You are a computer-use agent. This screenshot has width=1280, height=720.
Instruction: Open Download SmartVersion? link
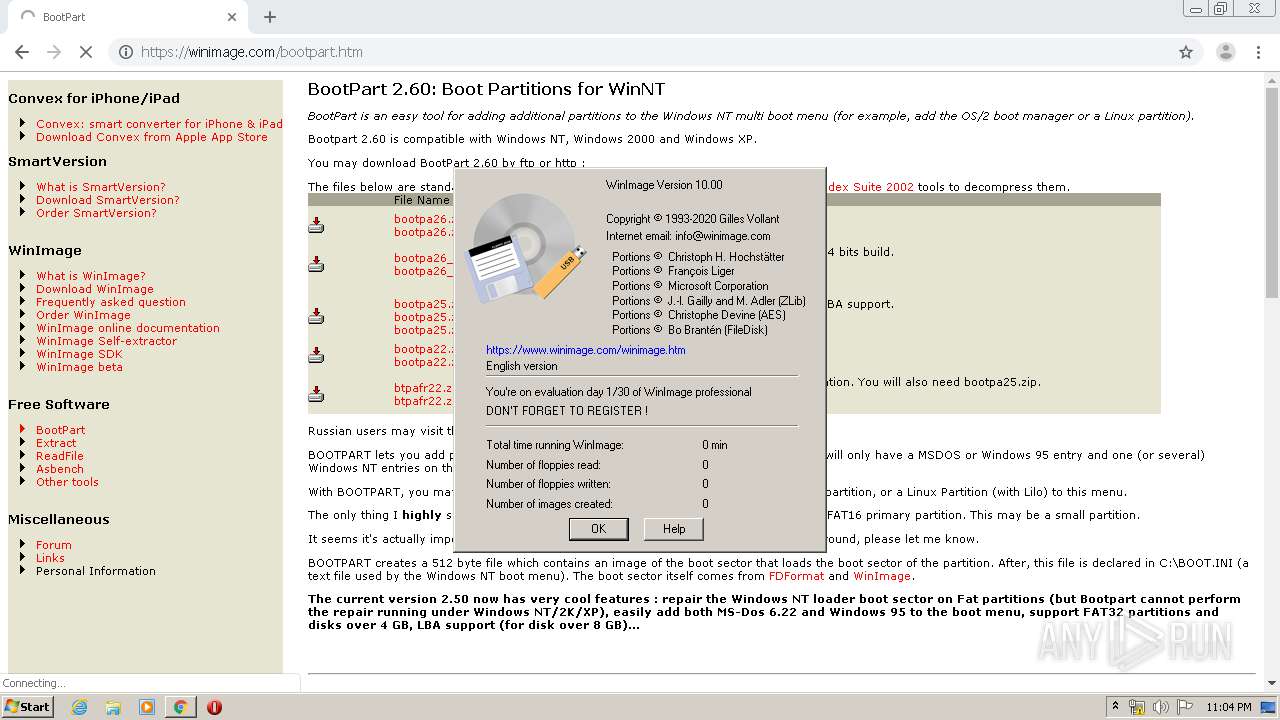(x=108, y=200)
